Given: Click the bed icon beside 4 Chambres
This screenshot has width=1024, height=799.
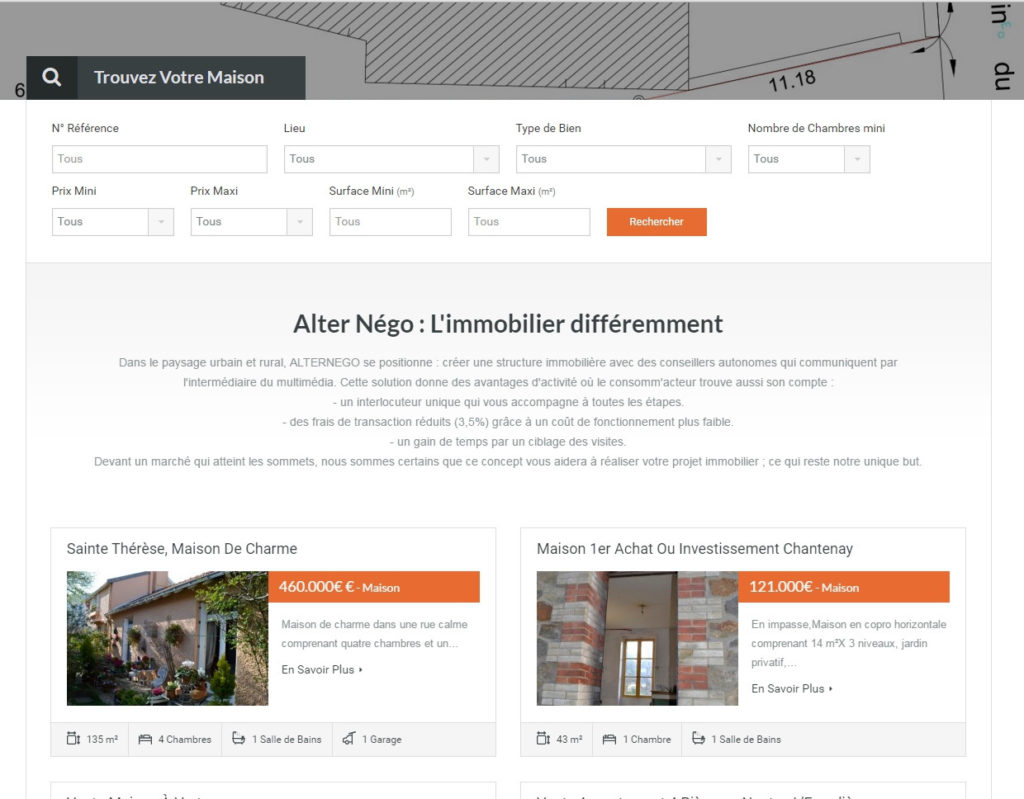Looking at the screenshot, I should click(145, 740).
